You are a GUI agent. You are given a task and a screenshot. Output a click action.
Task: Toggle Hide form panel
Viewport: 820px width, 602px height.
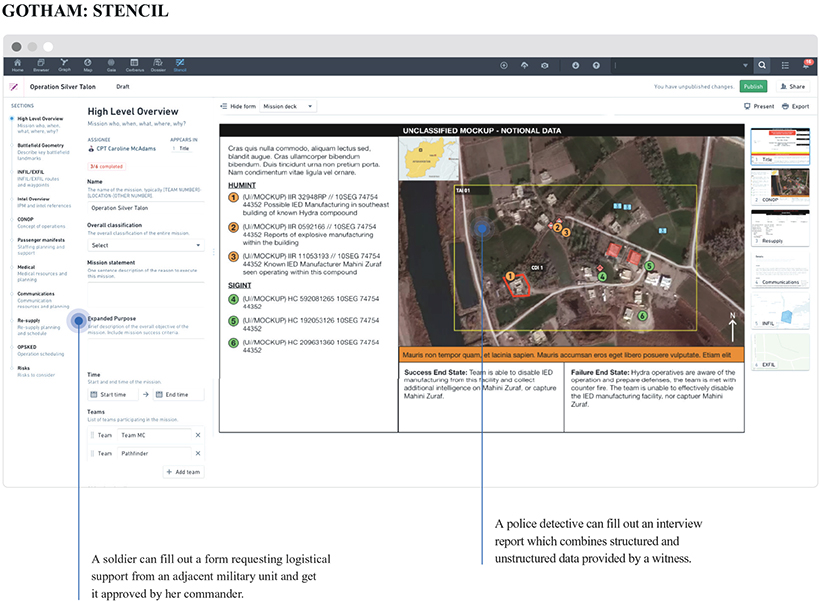[238, 106]
